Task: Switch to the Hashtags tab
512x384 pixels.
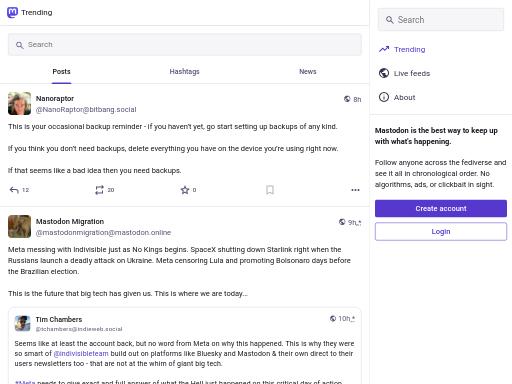Action: 184,72
